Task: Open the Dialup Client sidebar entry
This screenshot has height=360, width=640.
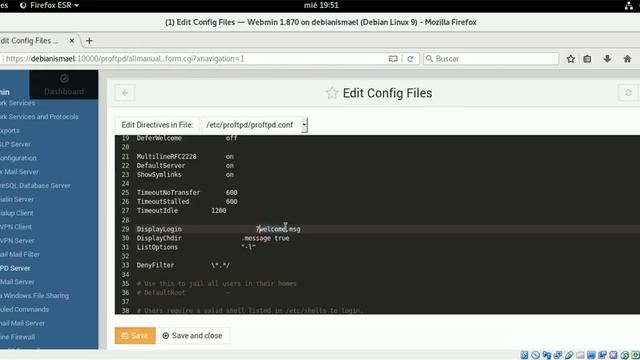Action: [x=17, y=213]
